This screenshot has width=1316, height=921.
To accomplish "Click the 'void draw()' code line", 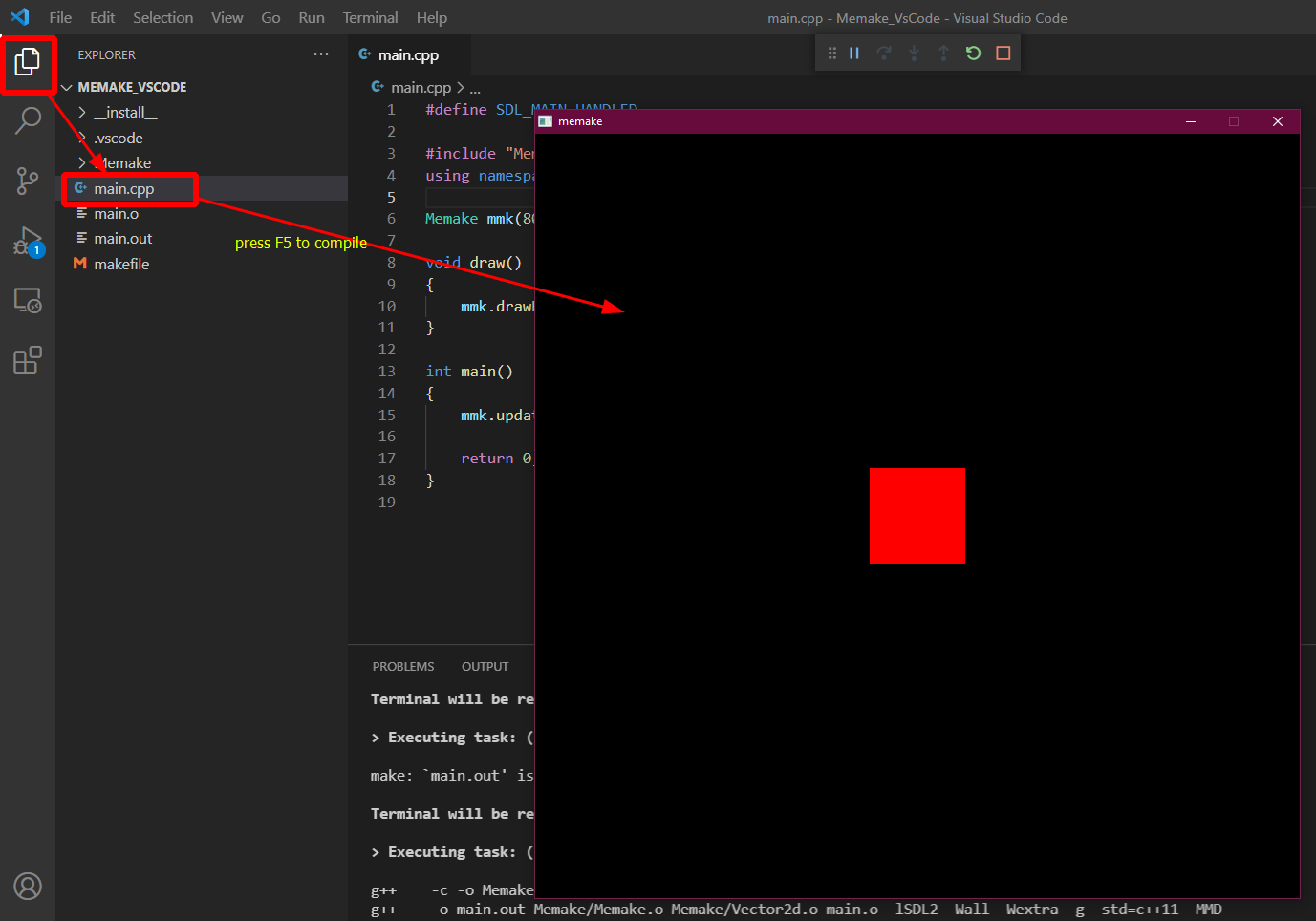I will pos(474,263).
